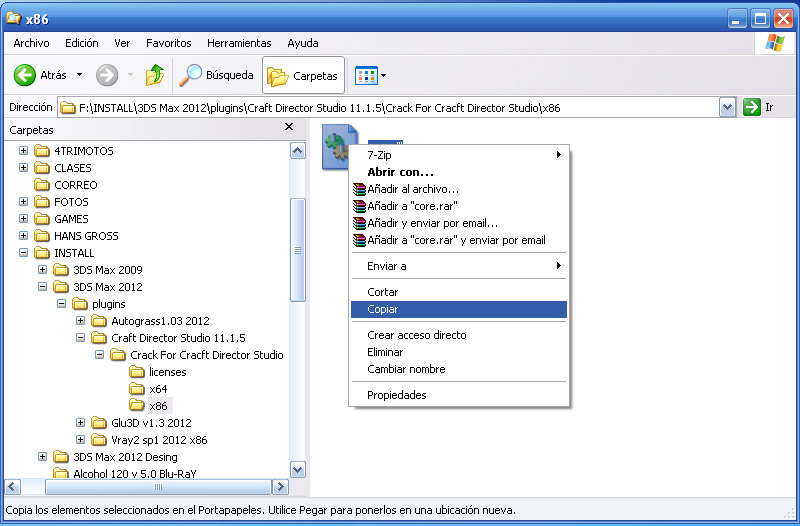
Task: Choose Crear acceso directo
Action: point(459,335)
